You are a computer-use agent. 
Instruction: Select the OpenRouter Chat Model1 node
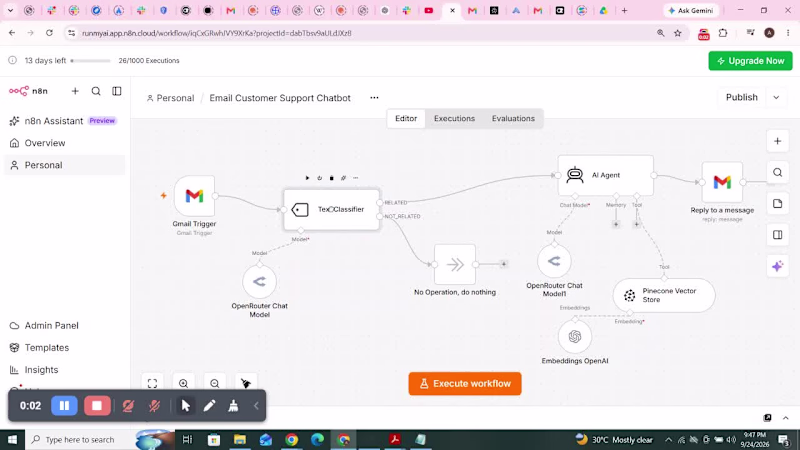[554, 261]
